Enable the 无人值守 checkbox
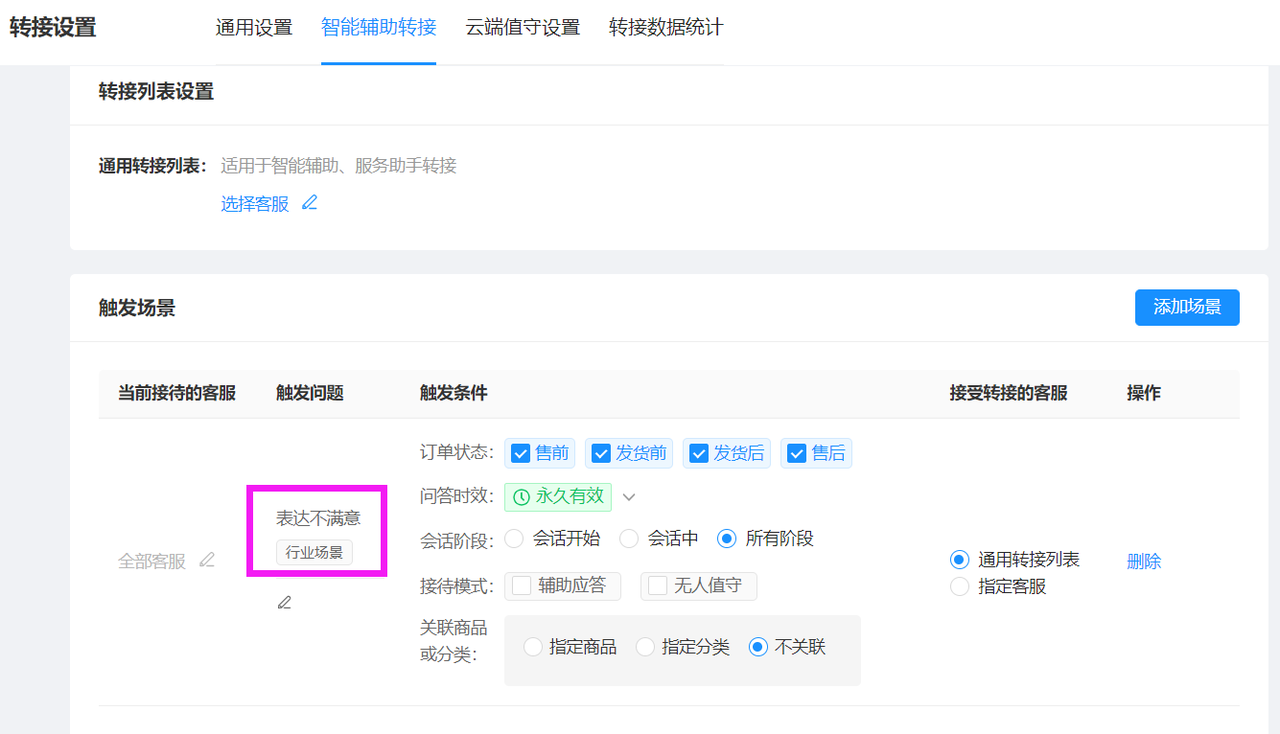This screenshot has height=734, width=1280. click(657, 586)
